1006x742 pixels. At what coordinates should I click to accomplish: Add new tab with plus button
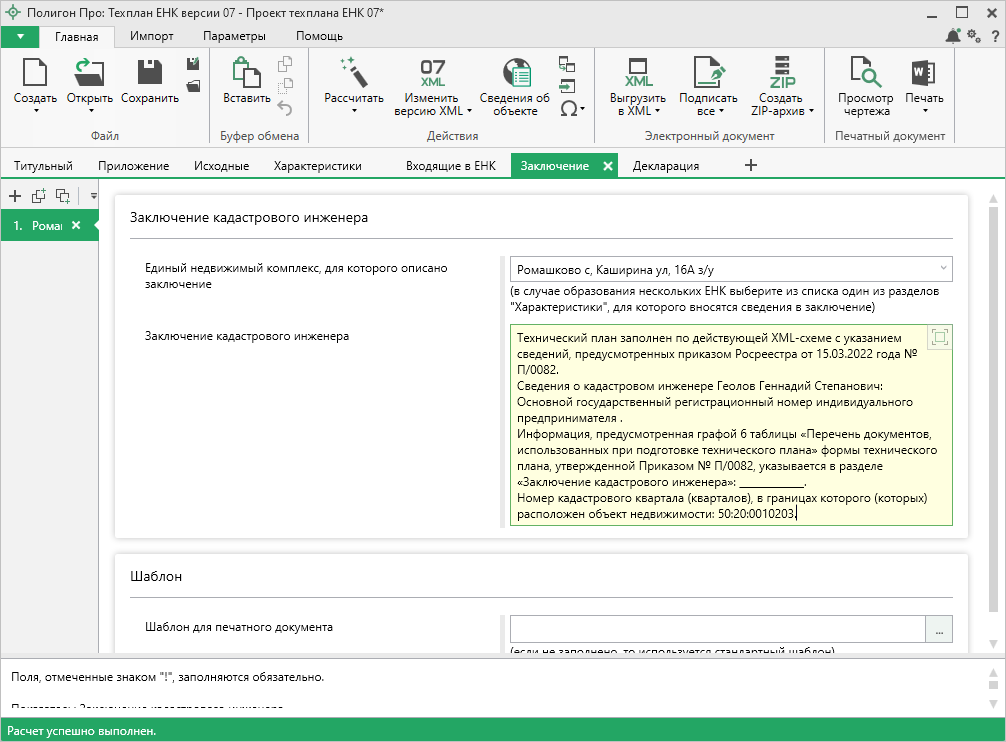point(751,165)
